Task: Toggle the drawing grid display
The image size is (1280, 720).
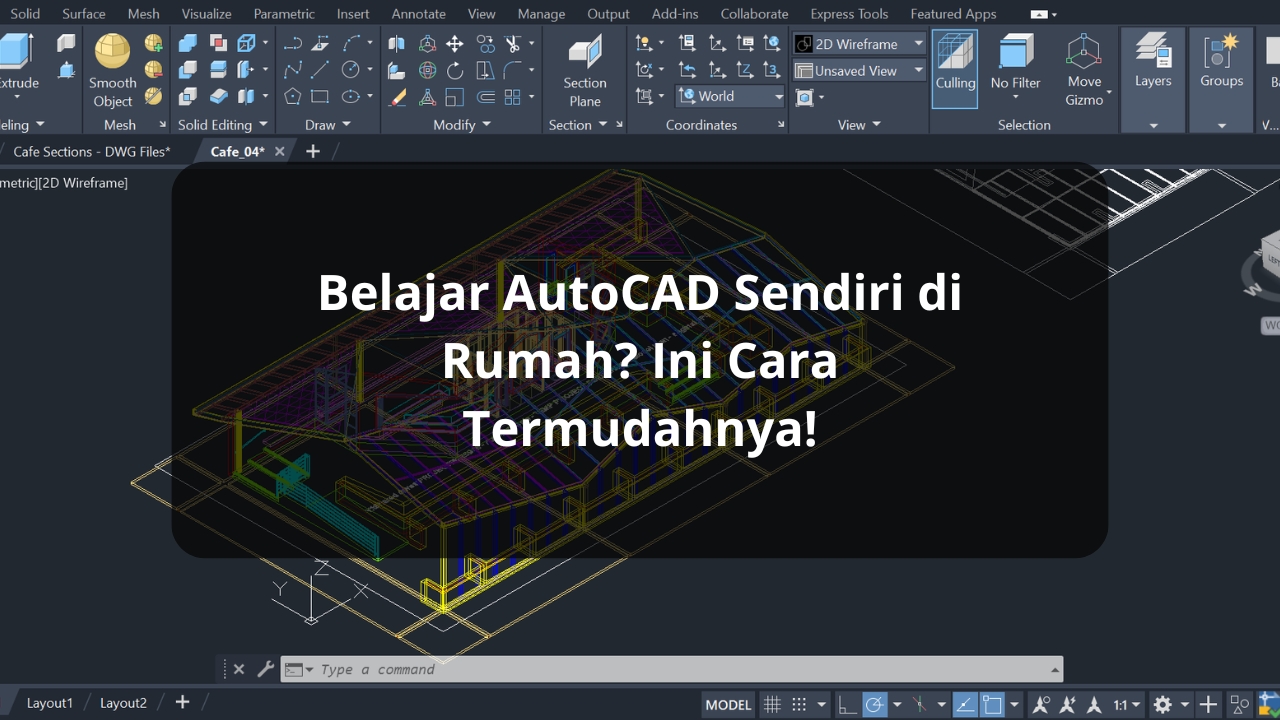Action: click(x=772, y=704)
